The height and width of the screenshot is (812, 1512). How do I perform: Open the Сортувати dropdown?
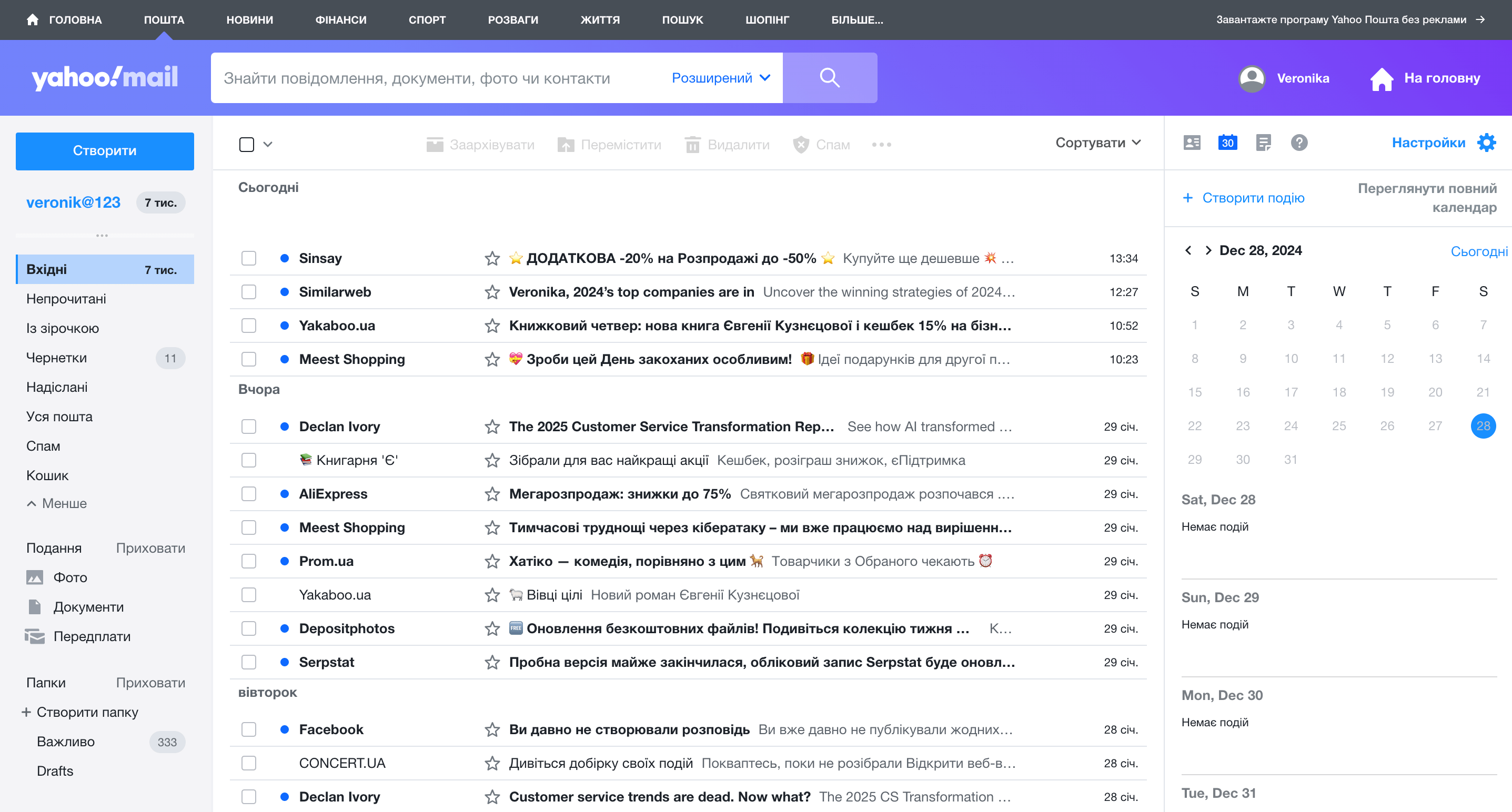[1097, 143]
